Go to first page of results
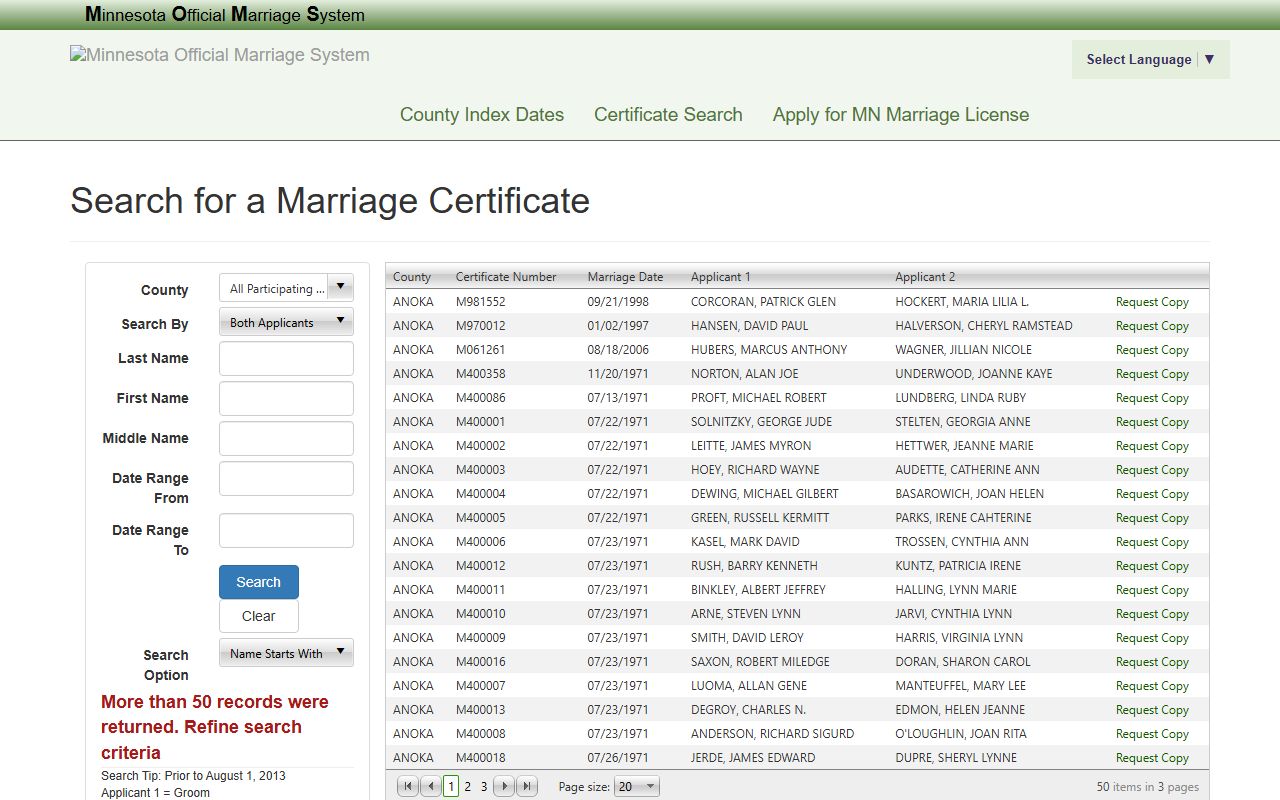Viewport: 1280px width, 800px height. pyautogui.click(x=408, y=787)
